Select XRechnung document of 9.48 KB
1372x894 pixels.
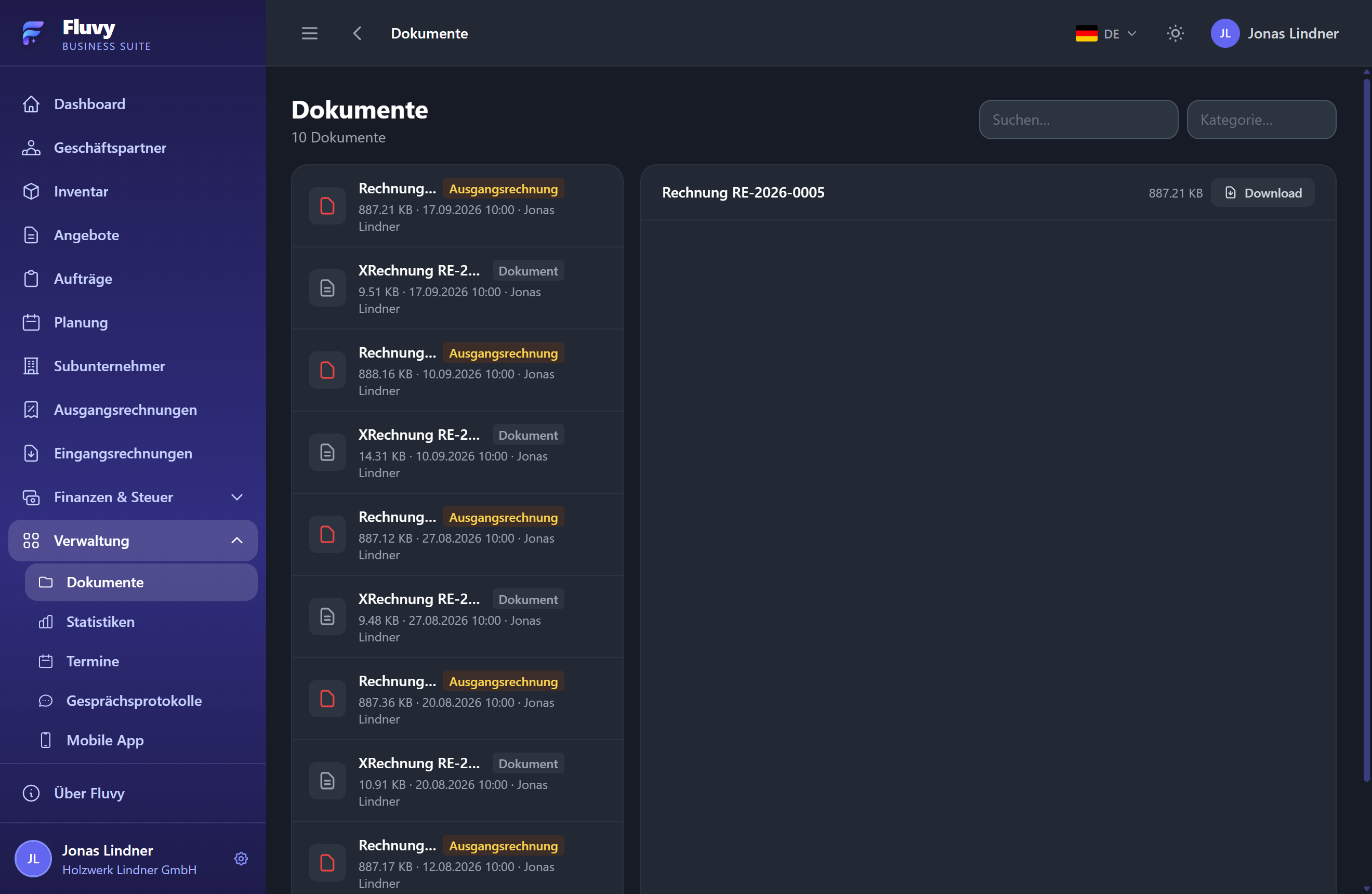click(457, 617)
